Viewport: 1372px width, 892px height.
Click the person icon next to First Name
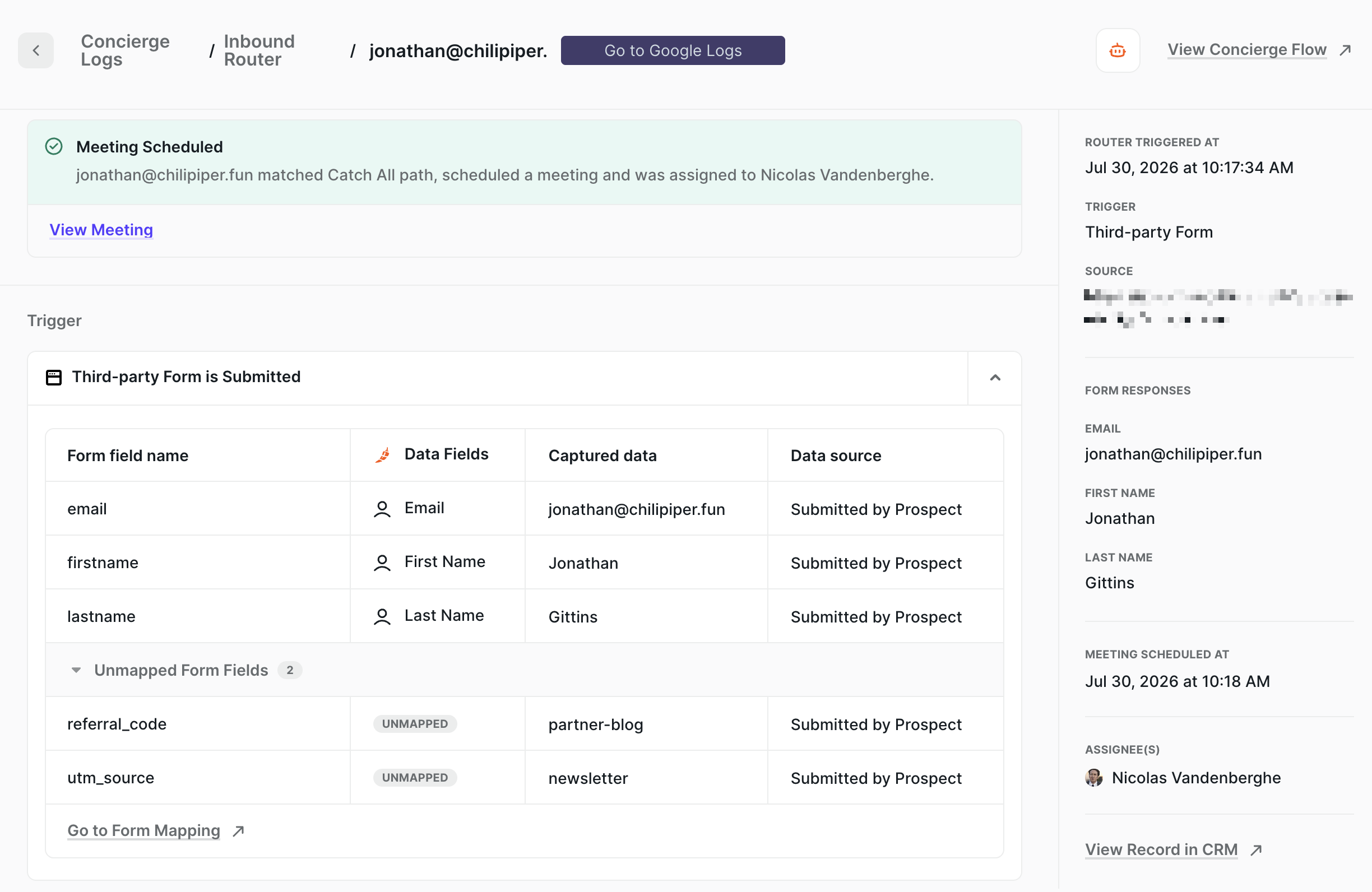(x=382, y=563)
